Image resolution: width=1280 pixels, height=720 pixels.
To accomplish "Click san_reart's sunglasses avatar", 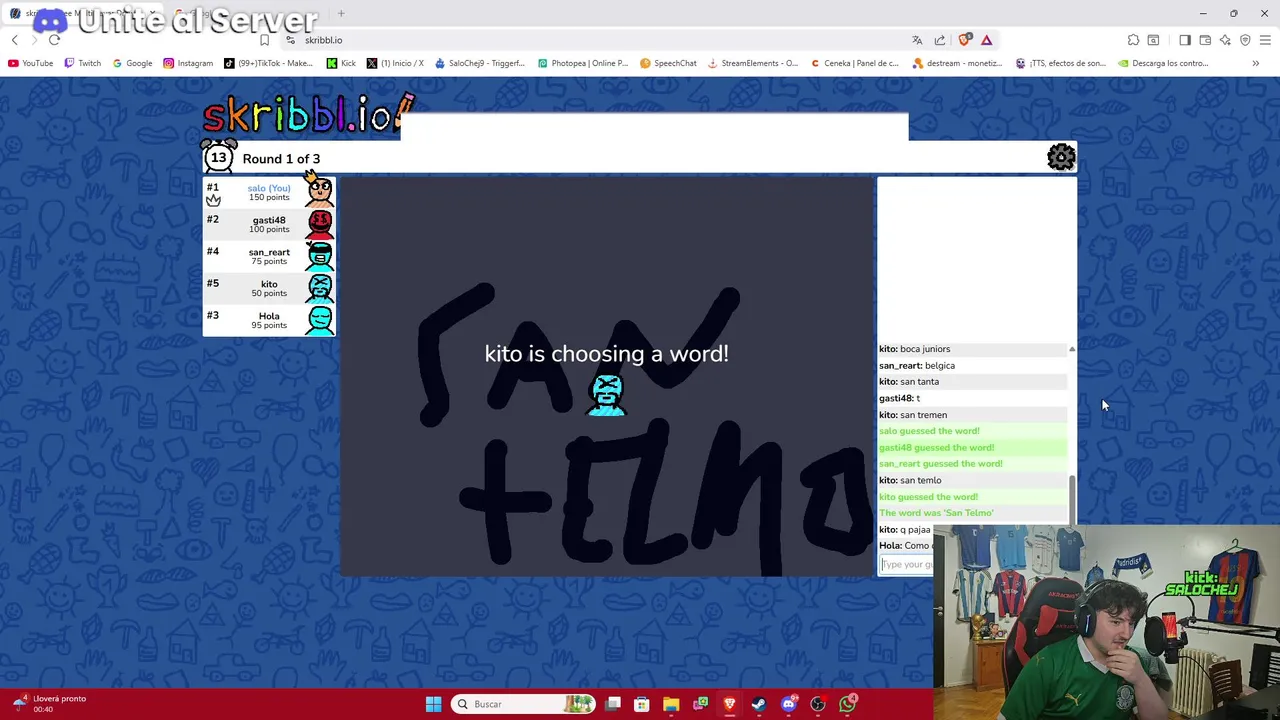I will click(x=320, y=256).
